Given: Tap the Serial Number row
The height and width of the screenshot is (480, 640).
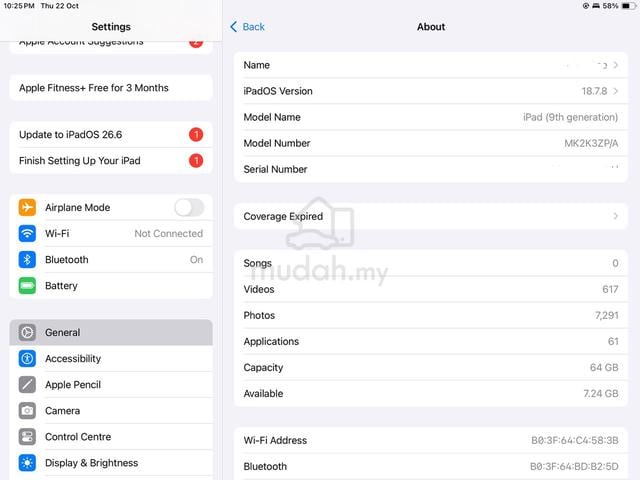Looking at the screenshot, I should [431, 169].
